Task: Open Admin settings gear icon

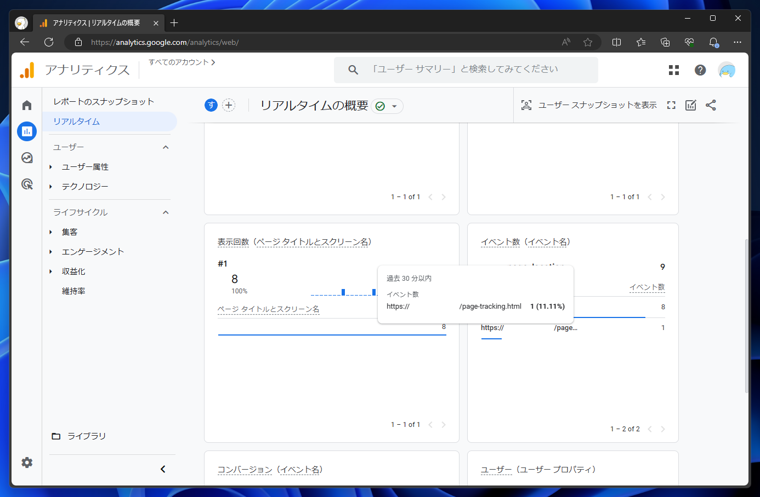Action: point(27,462)
